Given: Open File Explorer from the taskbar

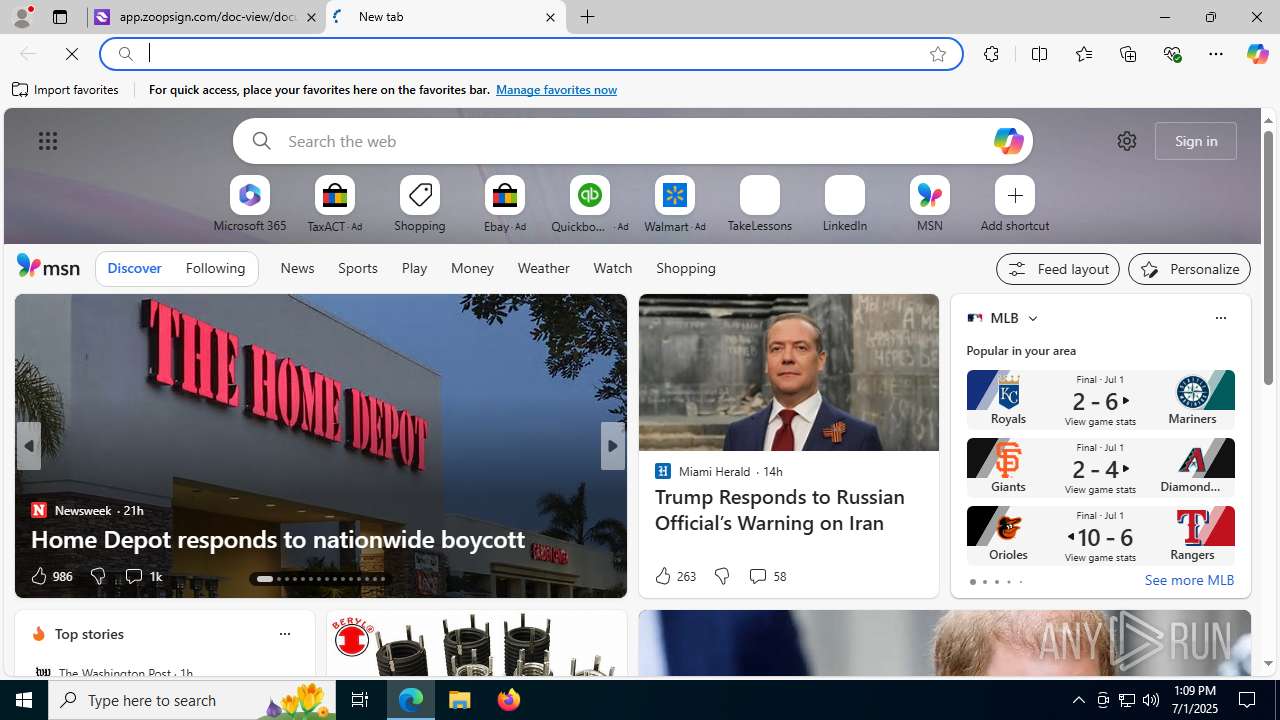Looking at the screenshot, I should pos(460,700).
